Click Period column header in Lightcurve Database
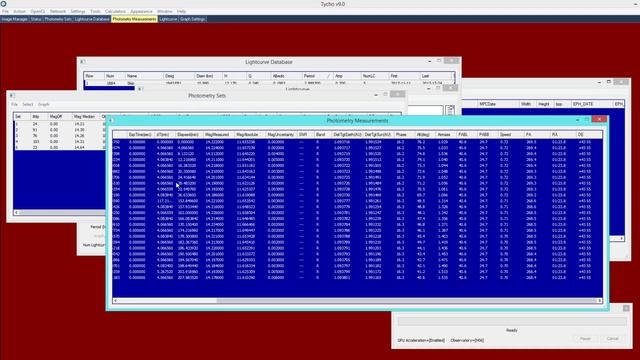Viewport: 640px width, 360px height. (x=317, y=76)
